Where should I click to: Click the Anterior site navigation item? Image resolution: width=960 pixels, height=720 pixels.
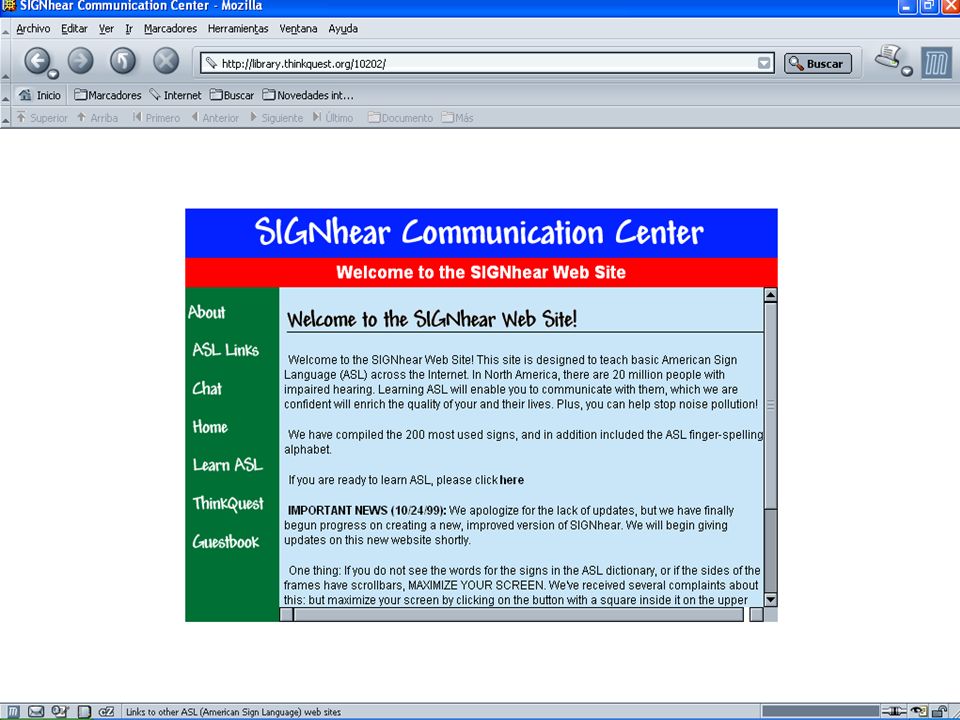(x=215, y=118)
